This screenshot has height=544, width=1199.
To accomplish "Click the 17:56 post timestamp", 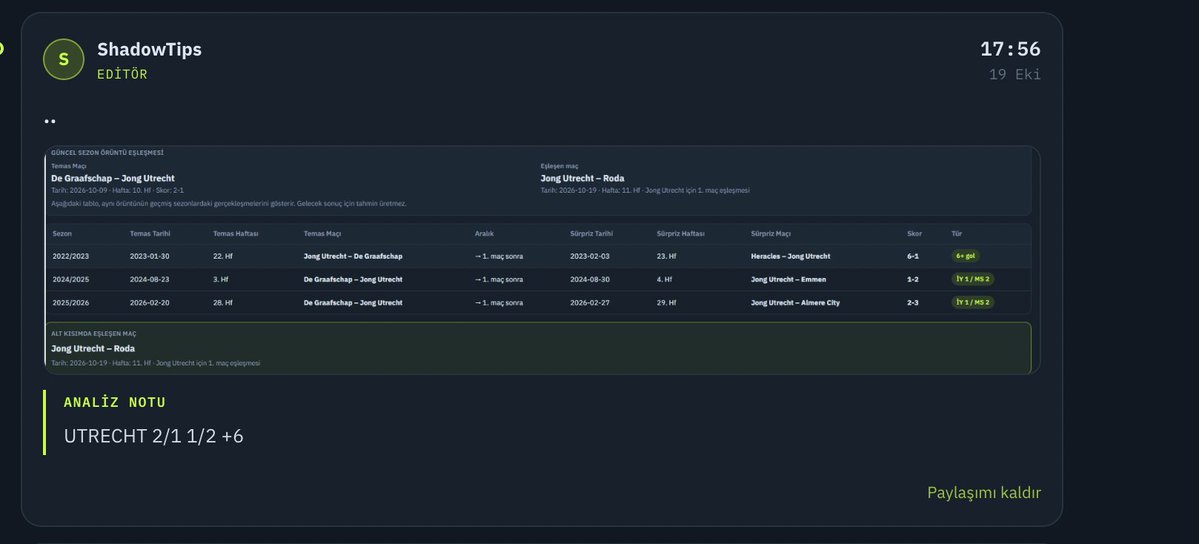I will click(1010, 49).
